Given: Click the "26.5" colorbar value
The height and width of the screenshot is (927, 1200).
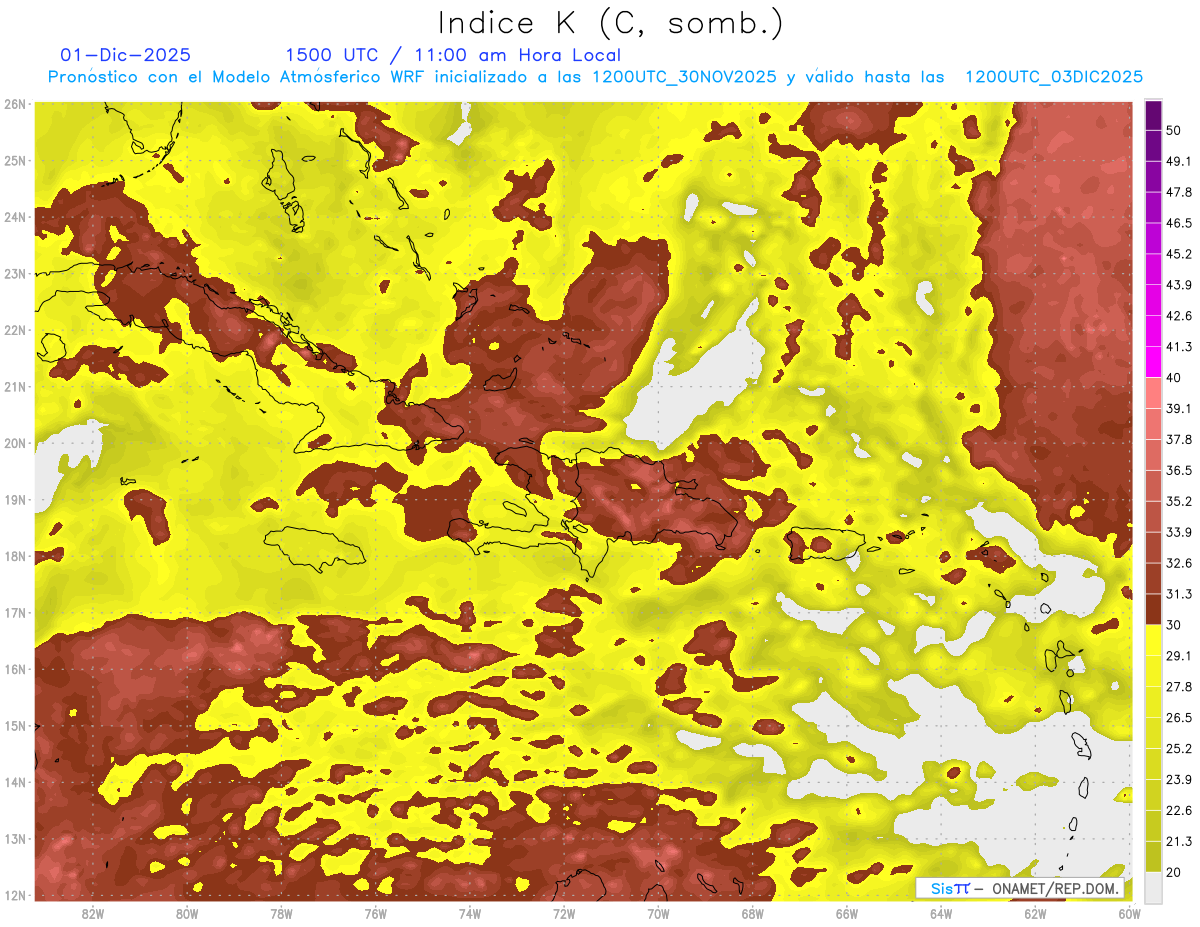Looking at the screenshot, I should 1179,718.
